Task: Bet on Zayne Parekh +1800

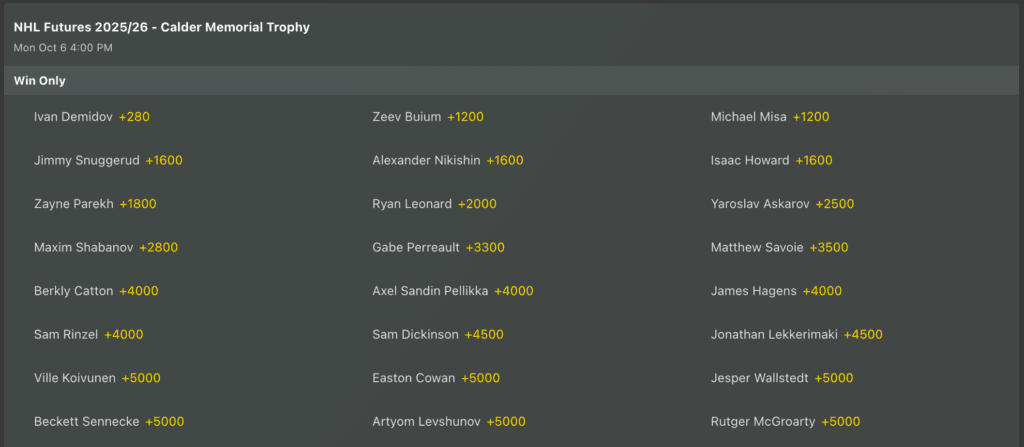Action: pyautogui.click(x=138, y=204)
